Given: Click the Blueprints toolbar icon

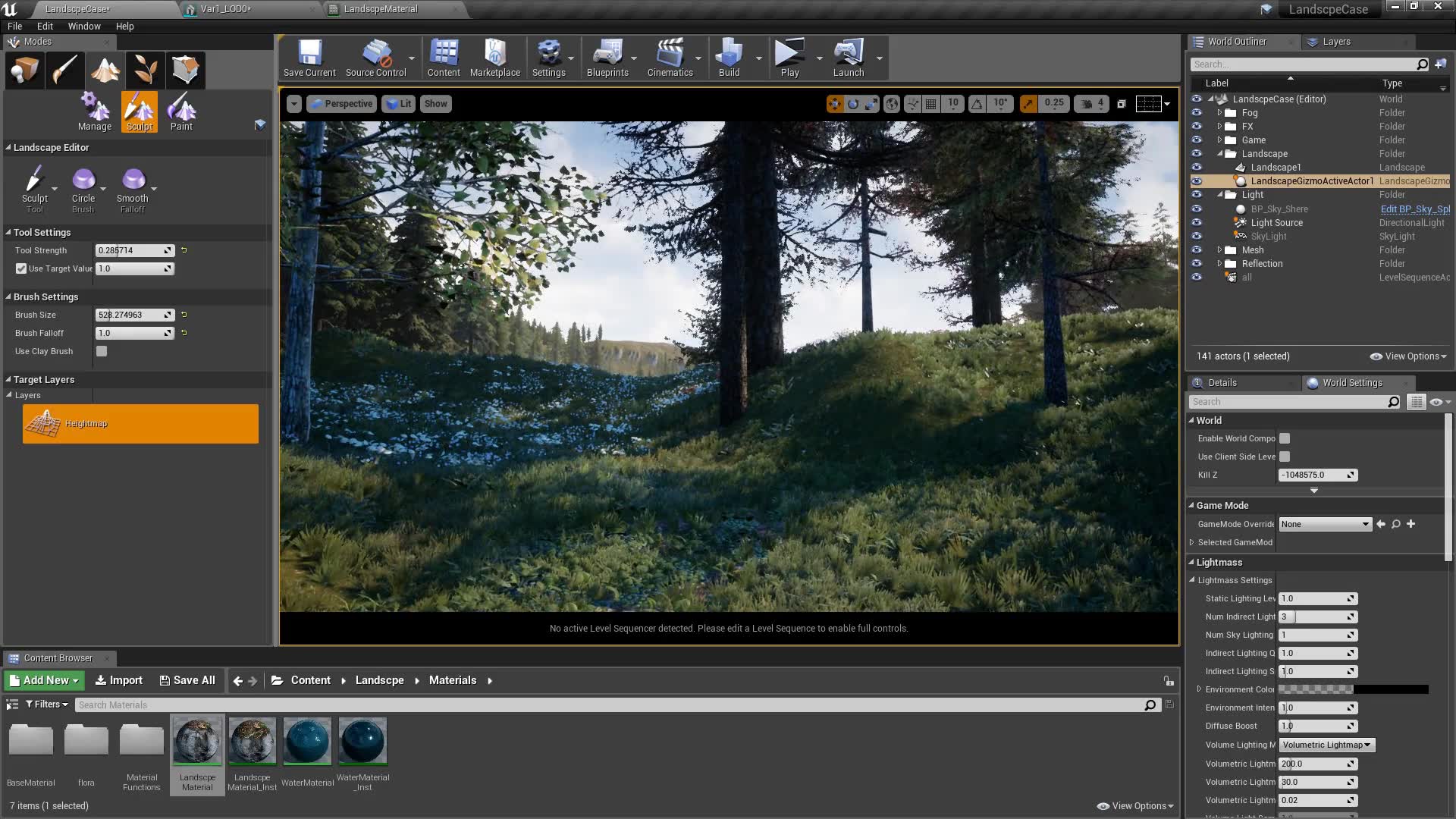Looking at the screenshot, I should [609, 57].
